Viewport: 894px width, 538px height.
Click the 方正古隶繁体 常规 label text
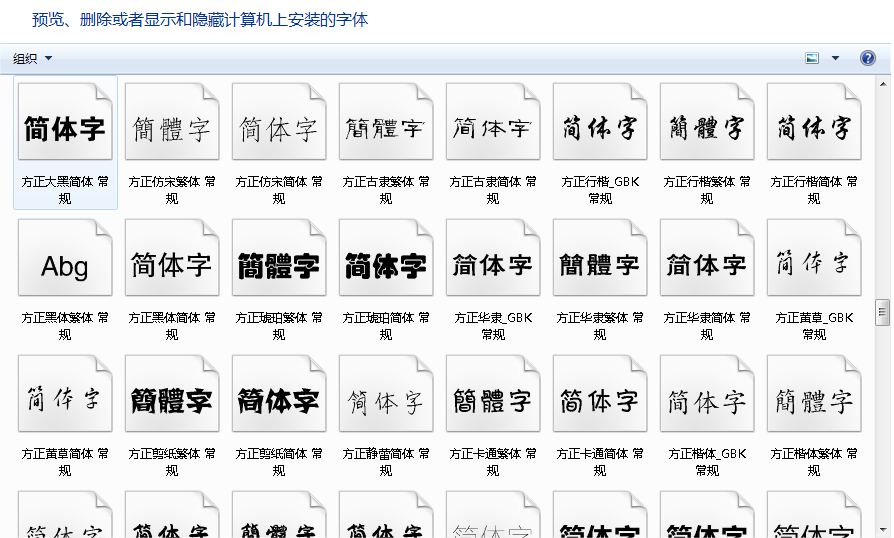(386, 190)
